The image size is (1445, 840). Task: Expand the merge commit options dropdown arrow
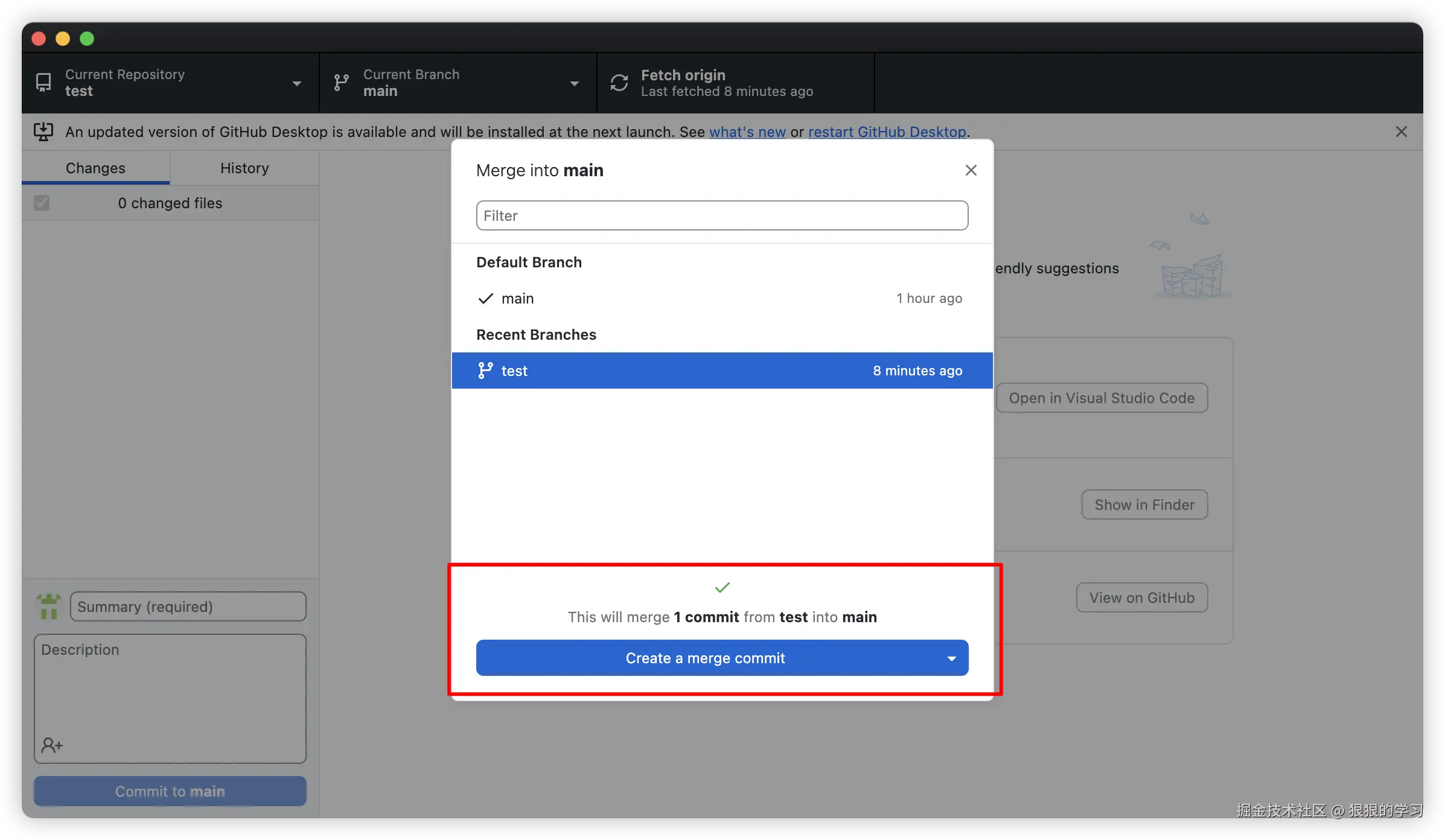click(x=952, y=658)
